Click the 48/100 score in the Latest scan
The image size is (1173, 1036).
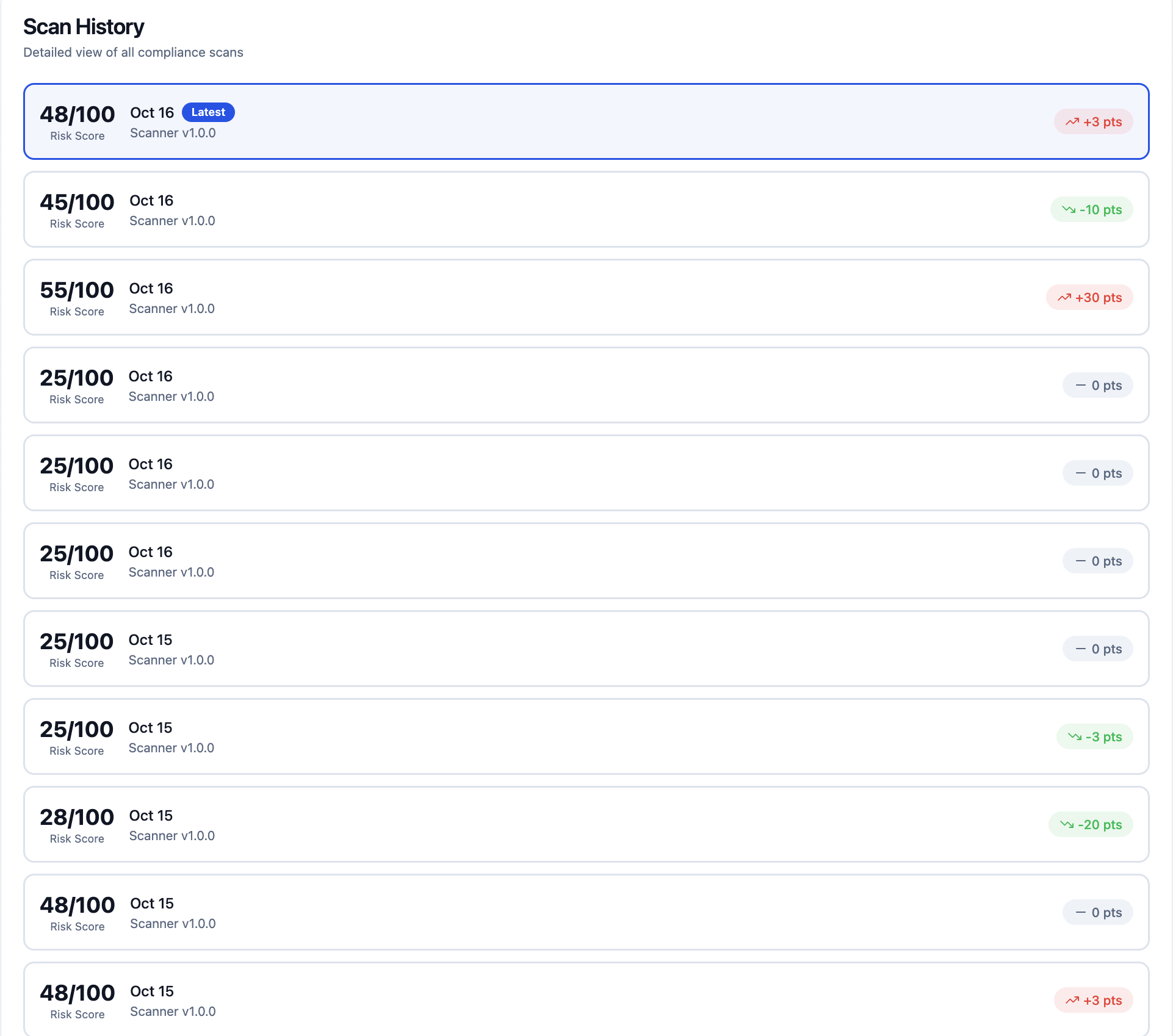coord(78,115)
